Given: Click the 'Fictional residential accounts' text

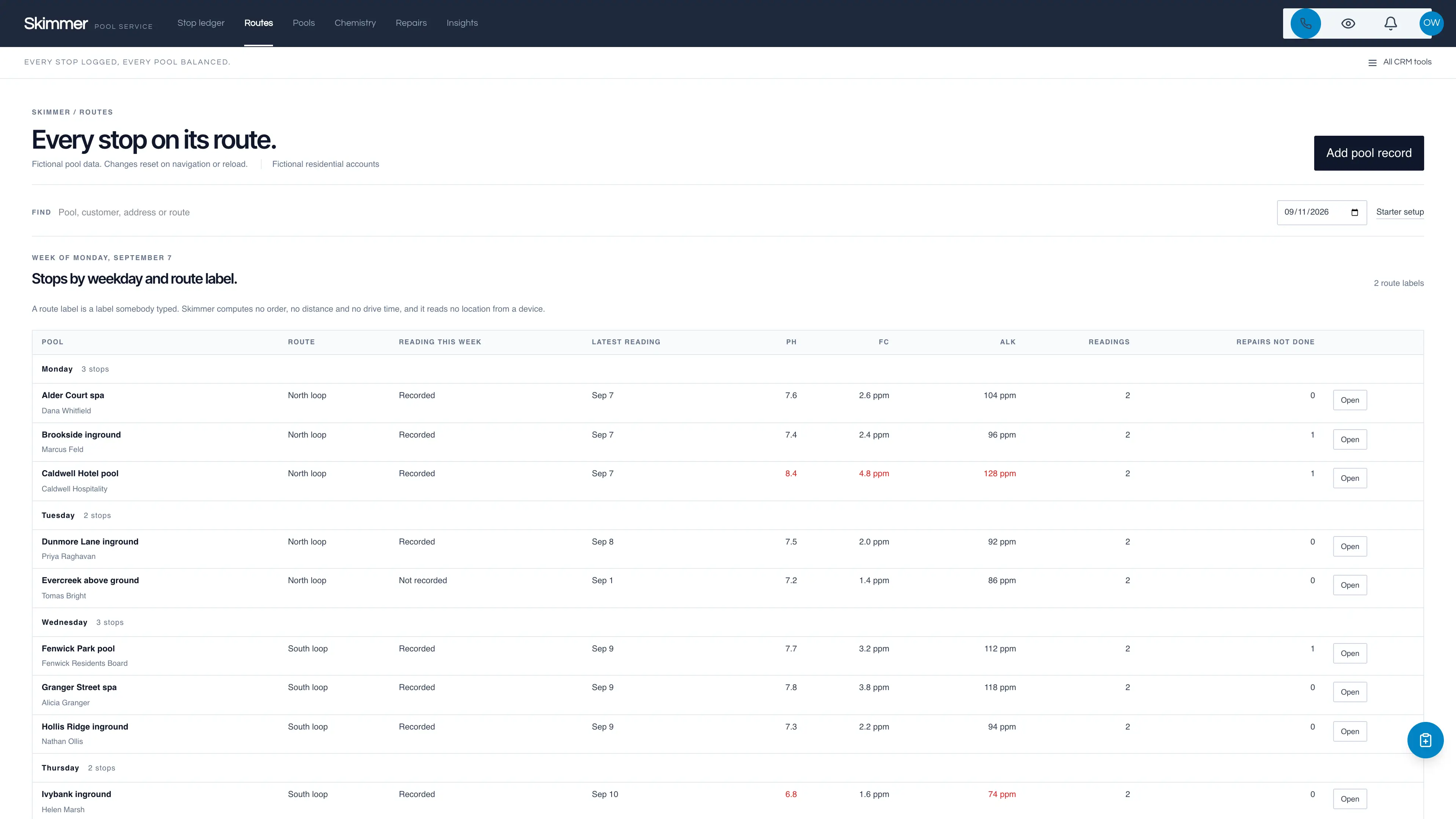Looking at the screenshot, I should click(326, 164).
